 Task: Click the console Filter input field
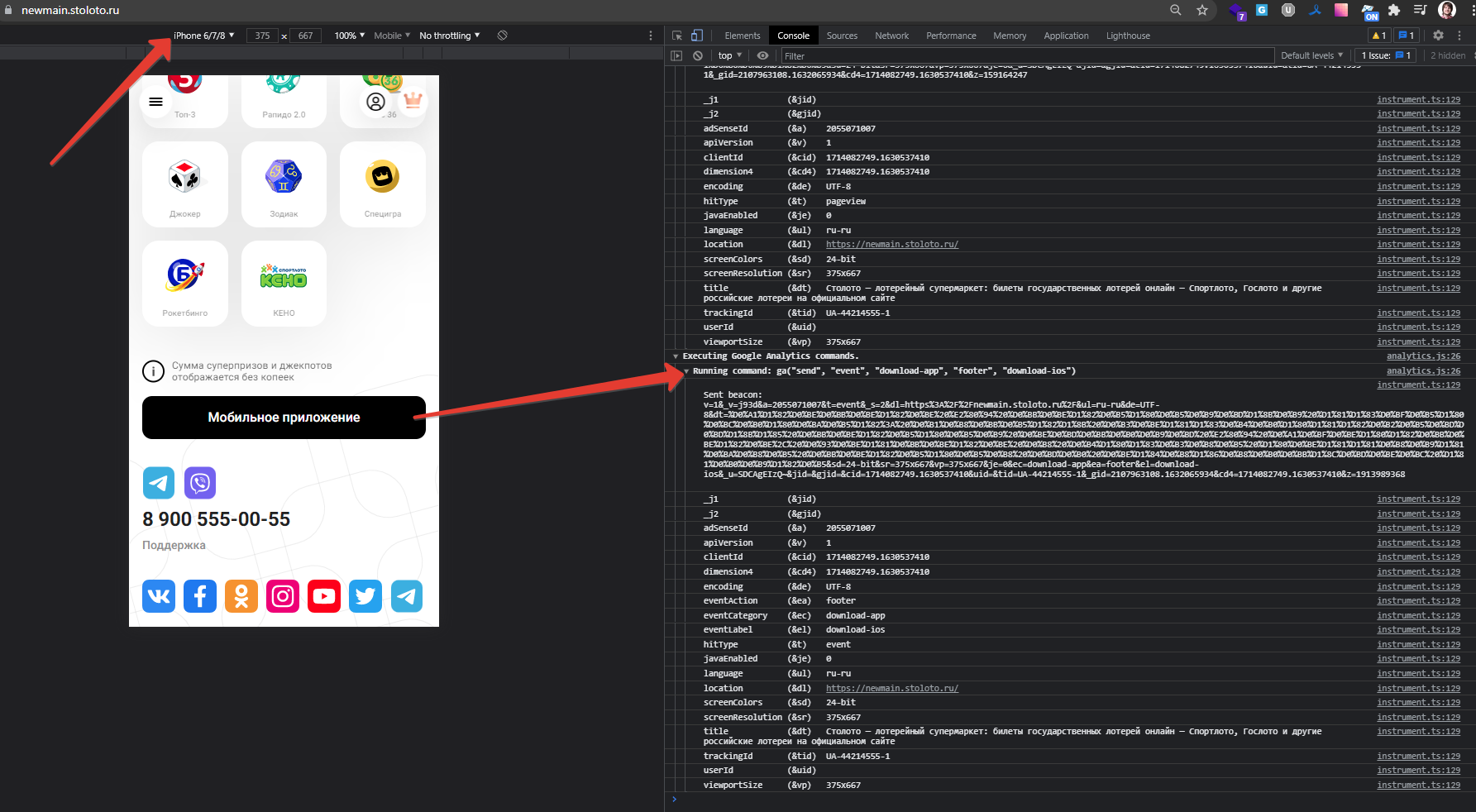[x=1025, y=55]
